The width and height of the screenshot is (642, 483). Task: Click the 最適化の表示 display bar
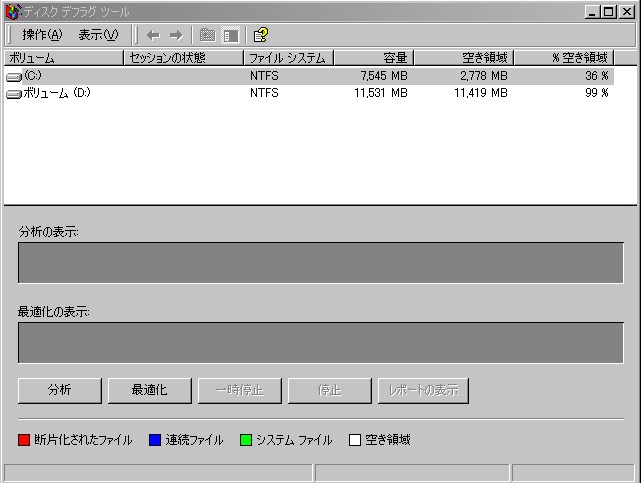[x=321, y=343]
